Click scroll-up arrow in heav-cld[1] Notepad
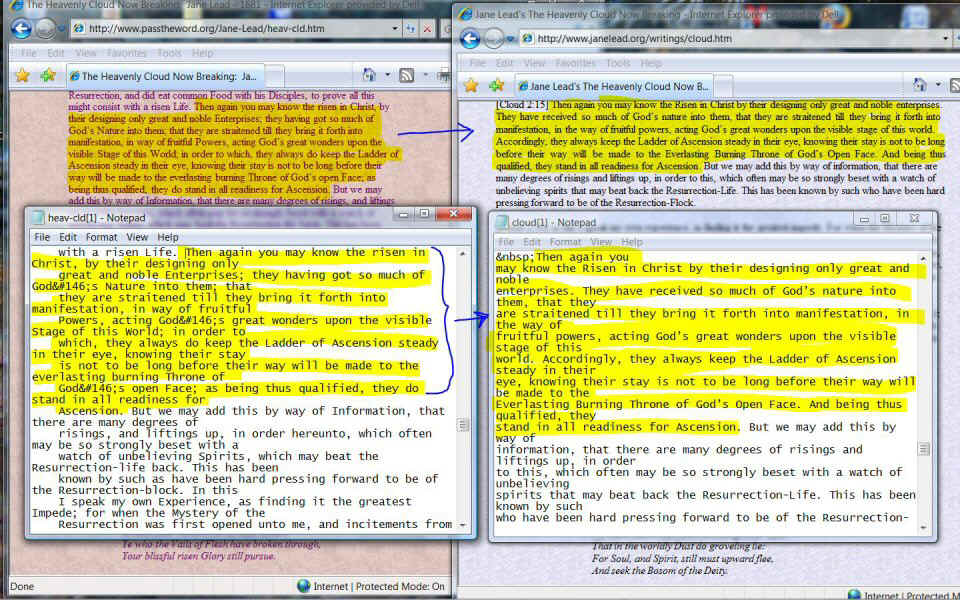 463,253
